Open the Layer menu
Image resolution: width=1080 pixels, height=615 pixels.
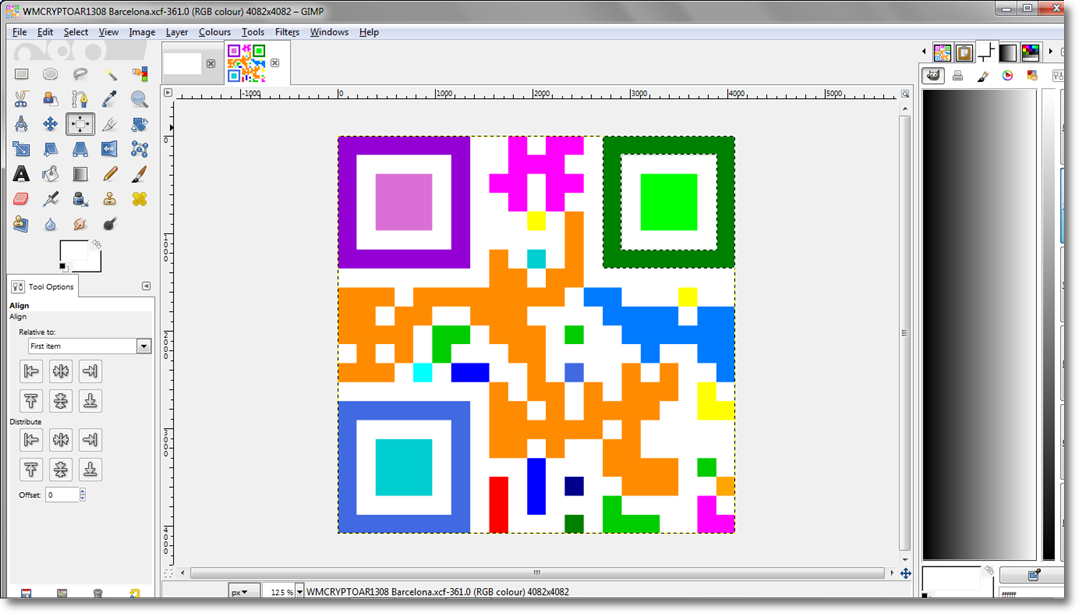click(177, 32)
